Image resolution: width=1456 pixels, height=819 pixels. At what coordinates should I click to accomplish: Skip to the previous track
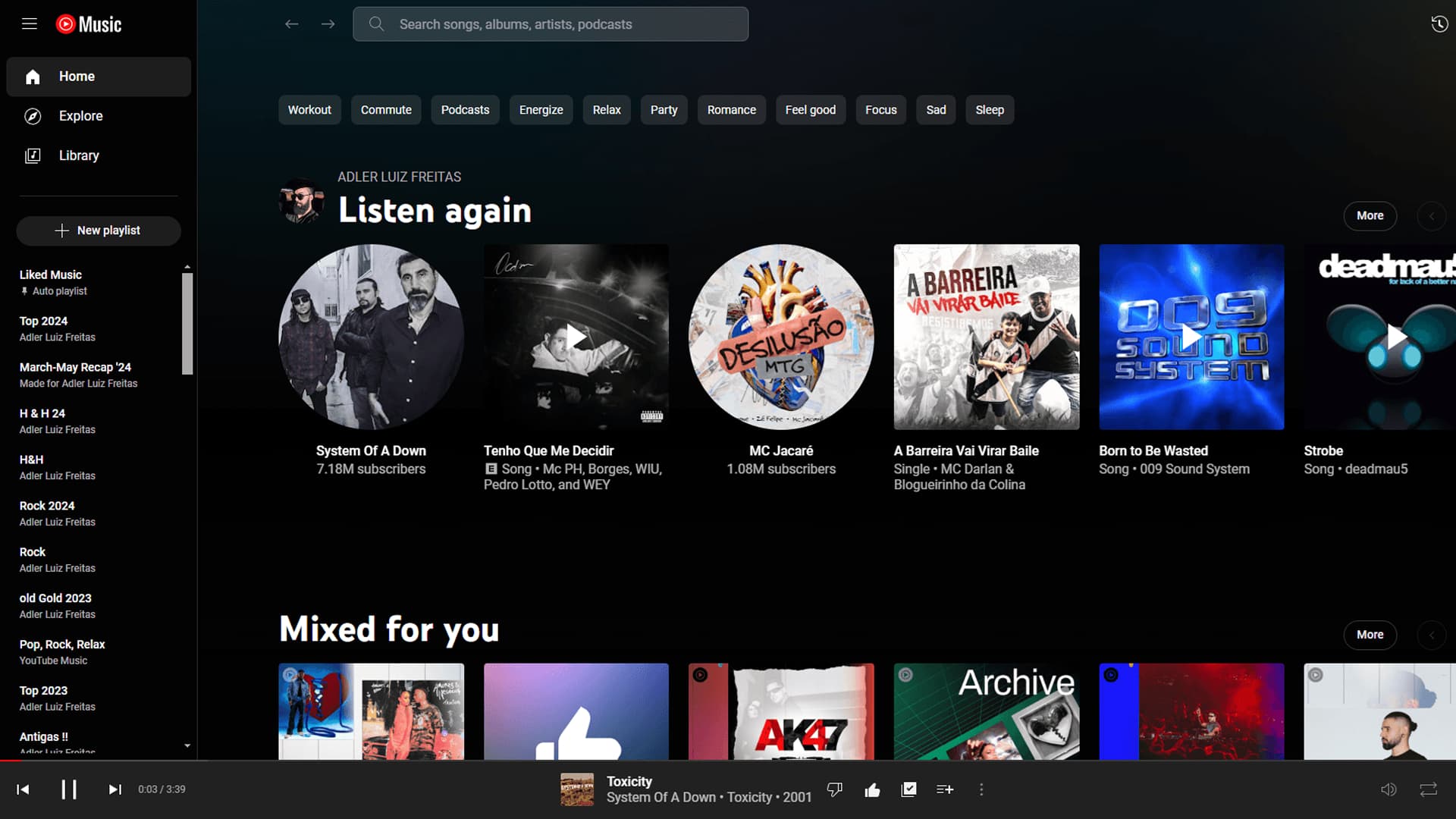coord(23,789)
